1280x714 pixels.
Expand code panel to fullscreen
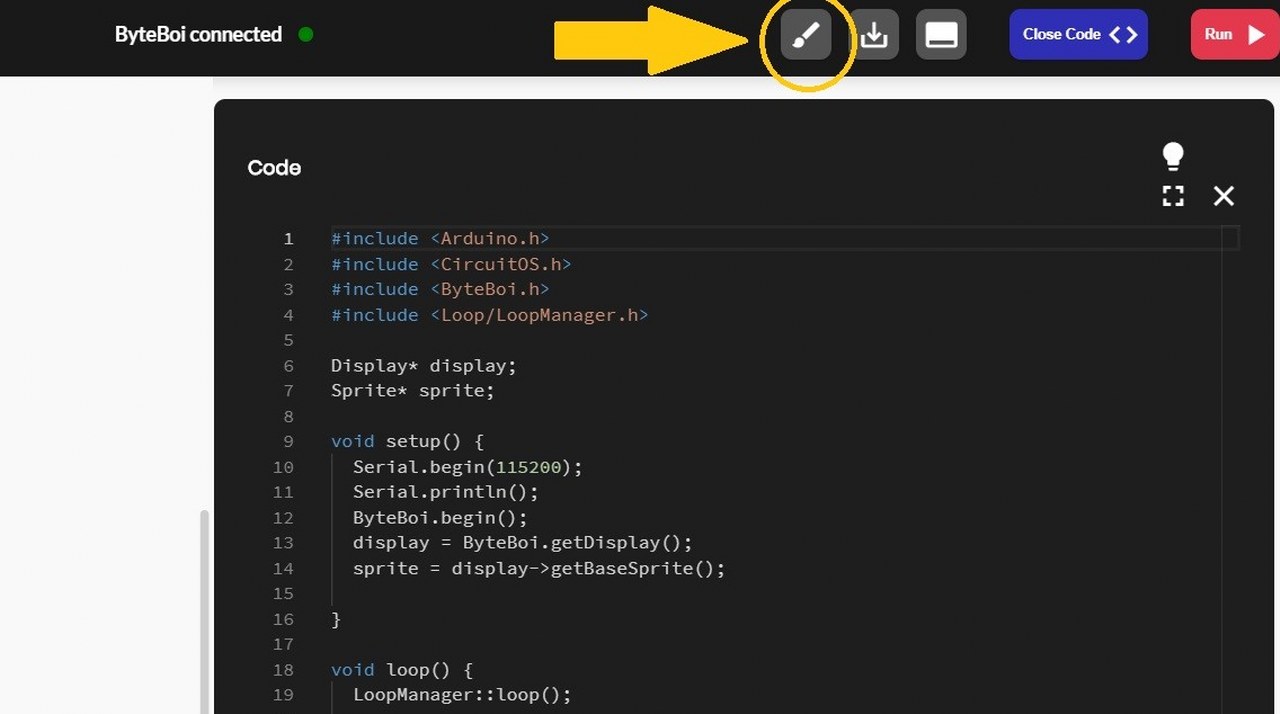1173,196
